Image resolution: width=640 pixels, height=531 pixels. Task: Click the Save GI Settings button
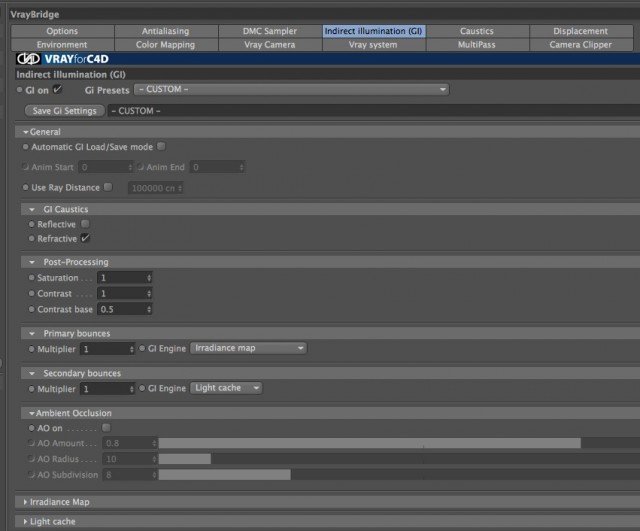pos(64,111)
